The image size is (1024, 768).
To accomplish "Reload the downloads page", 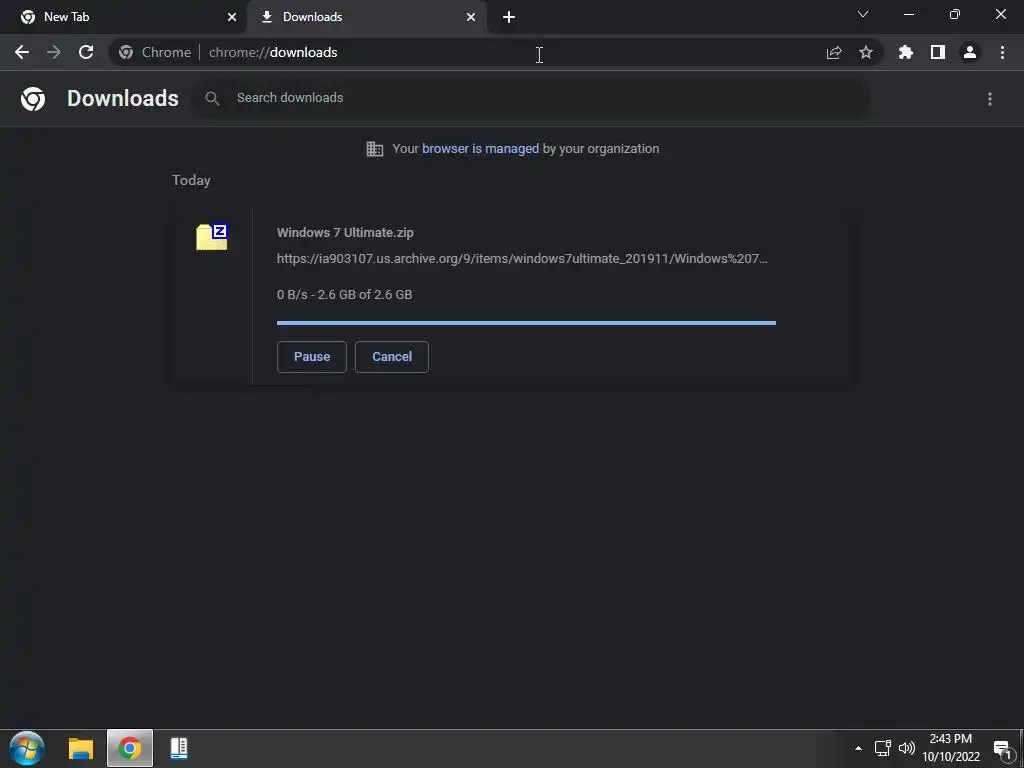I will [x=86, y=52].
